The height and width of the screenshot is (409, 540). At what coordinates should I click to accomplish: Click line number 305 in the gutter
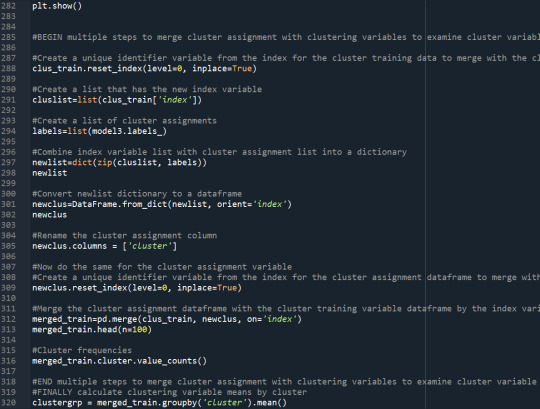(8, 246)
